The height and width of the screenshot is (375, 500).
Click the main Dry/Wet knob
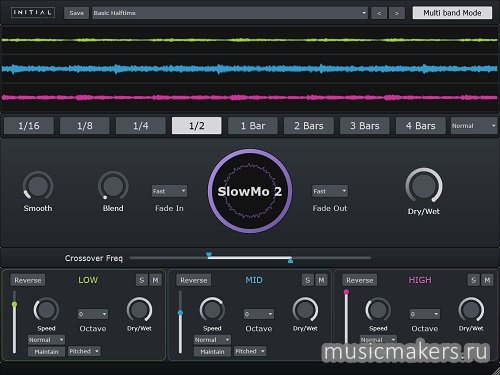[x=424, y=186]
